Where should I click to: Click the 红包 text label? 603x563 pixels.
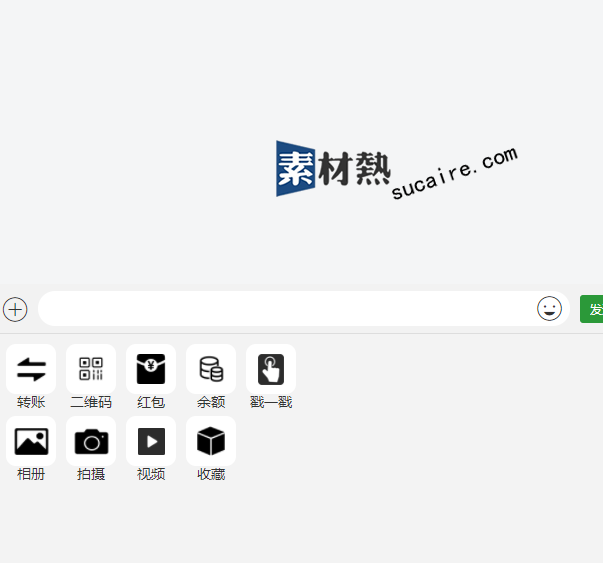pyautogui.click(x=151, y=402)
